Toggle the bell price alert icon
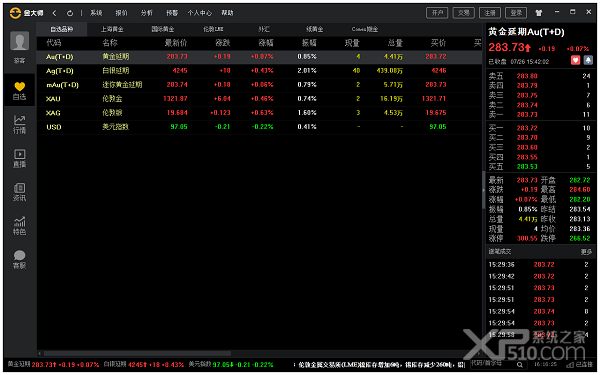The width and height of the screenshot is (600, 375). click(588, 60)
